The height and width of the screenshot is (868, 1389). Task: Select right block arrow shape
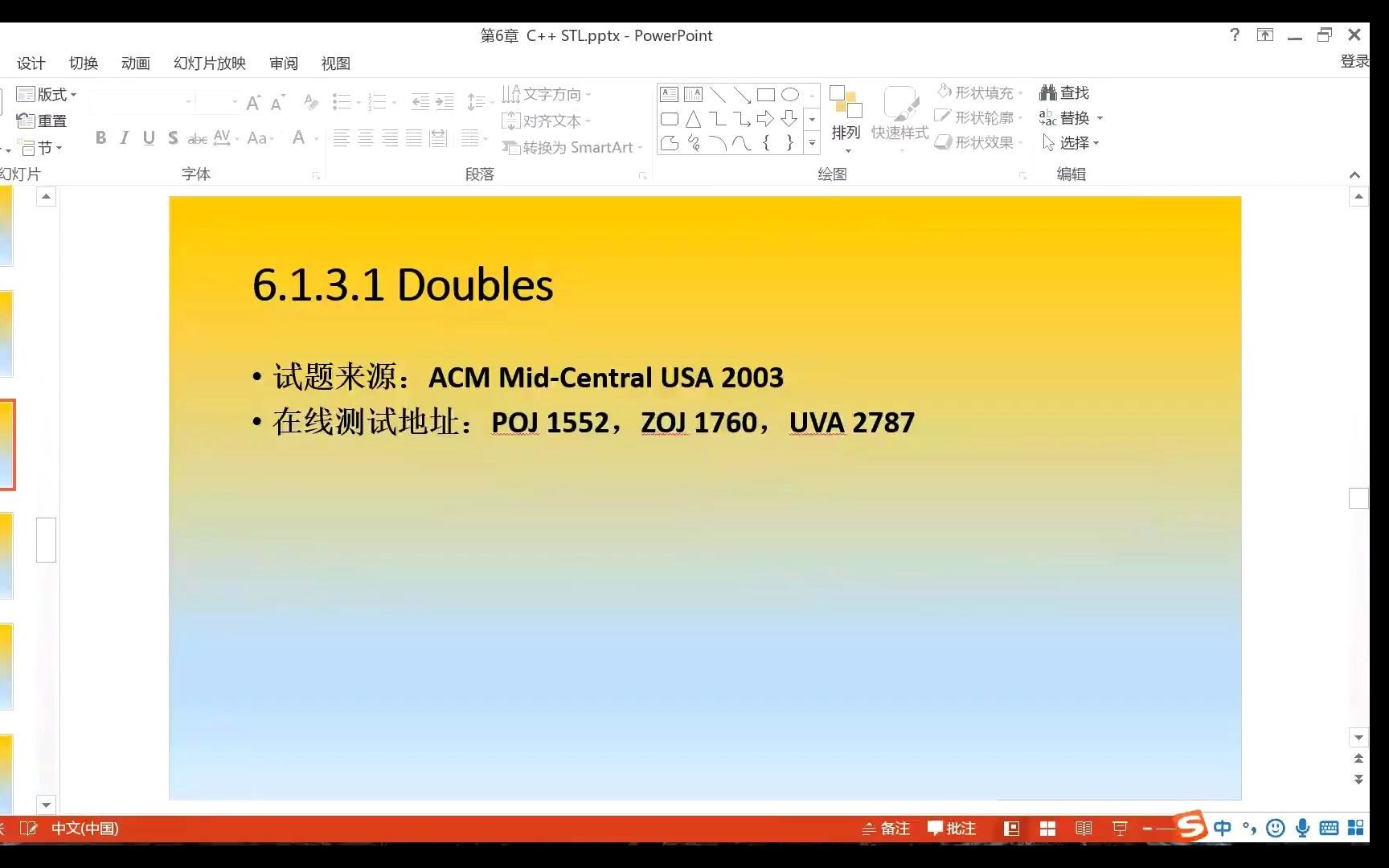point(766,119)
